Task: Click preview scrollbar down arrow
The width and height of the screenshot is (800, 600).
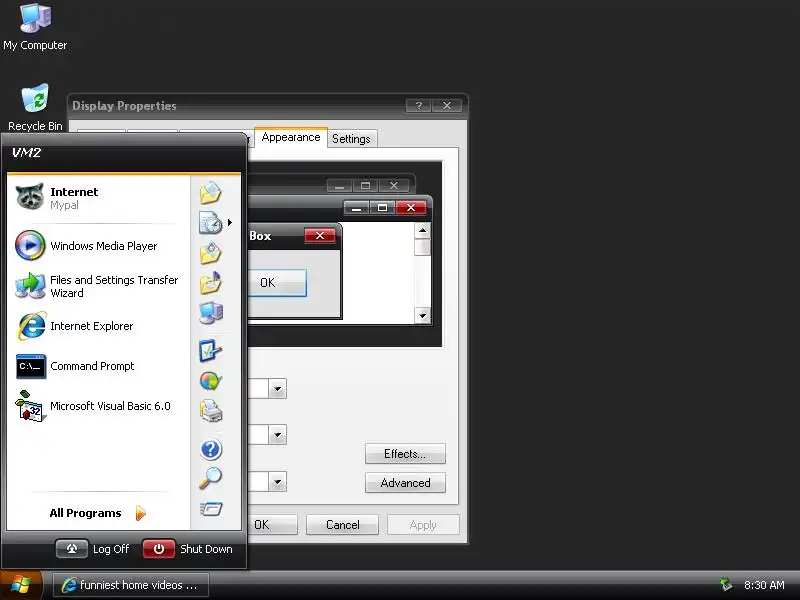Action: 422,315
